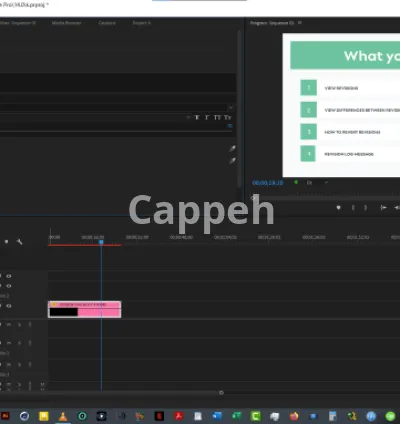The width and height of the screenshot is (400, 424).
Task: Pick color with the upper eyedropper
Action: [x=232, y=149]
